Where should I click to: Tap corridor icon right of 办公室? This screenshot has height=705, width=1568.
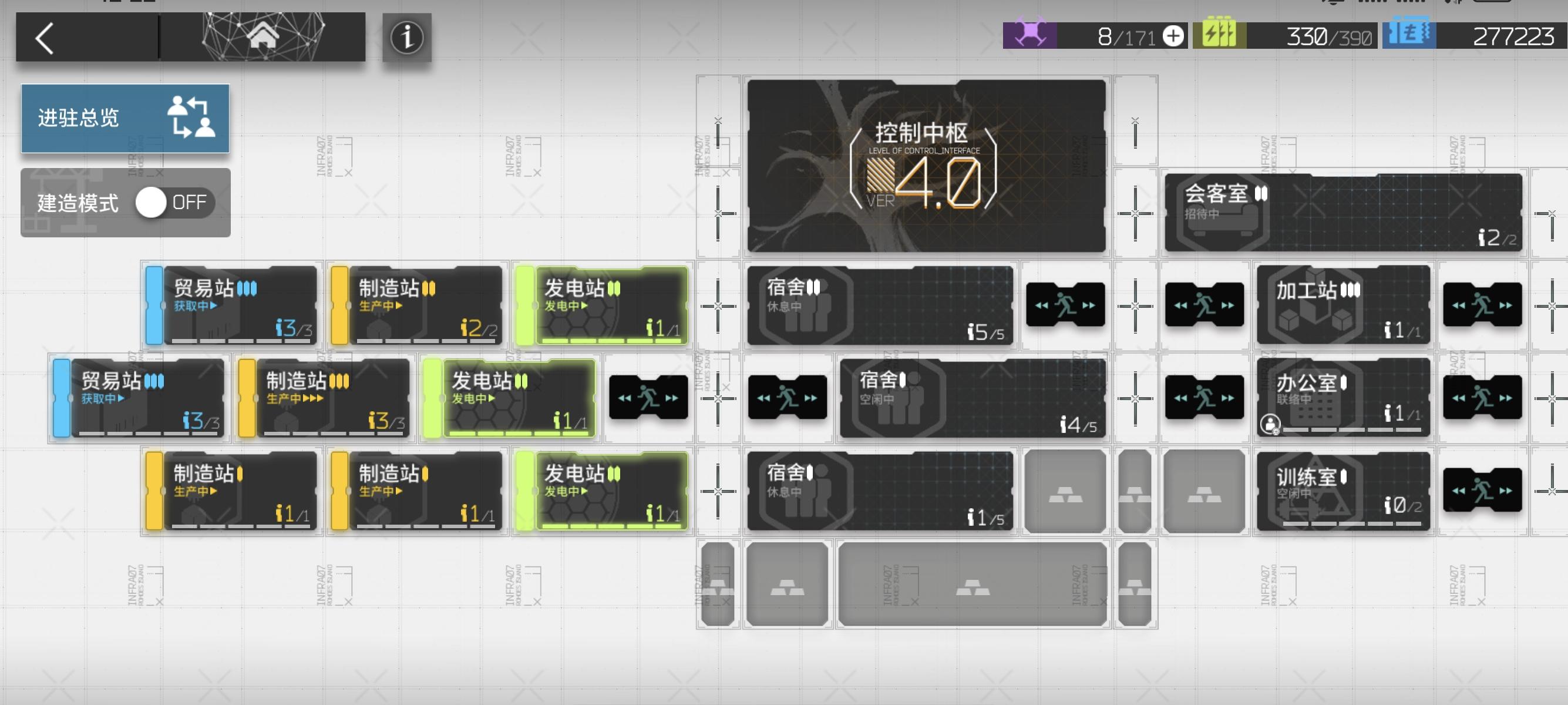(x=1482, y=397)
